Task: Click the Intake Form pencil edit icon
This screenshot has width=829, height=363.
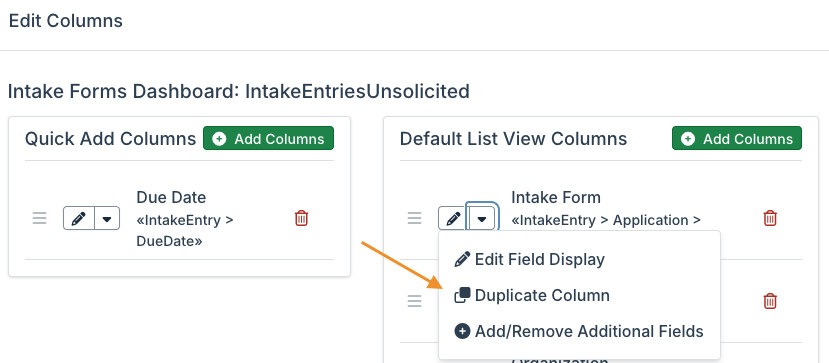Action: (x=453, y=218)
